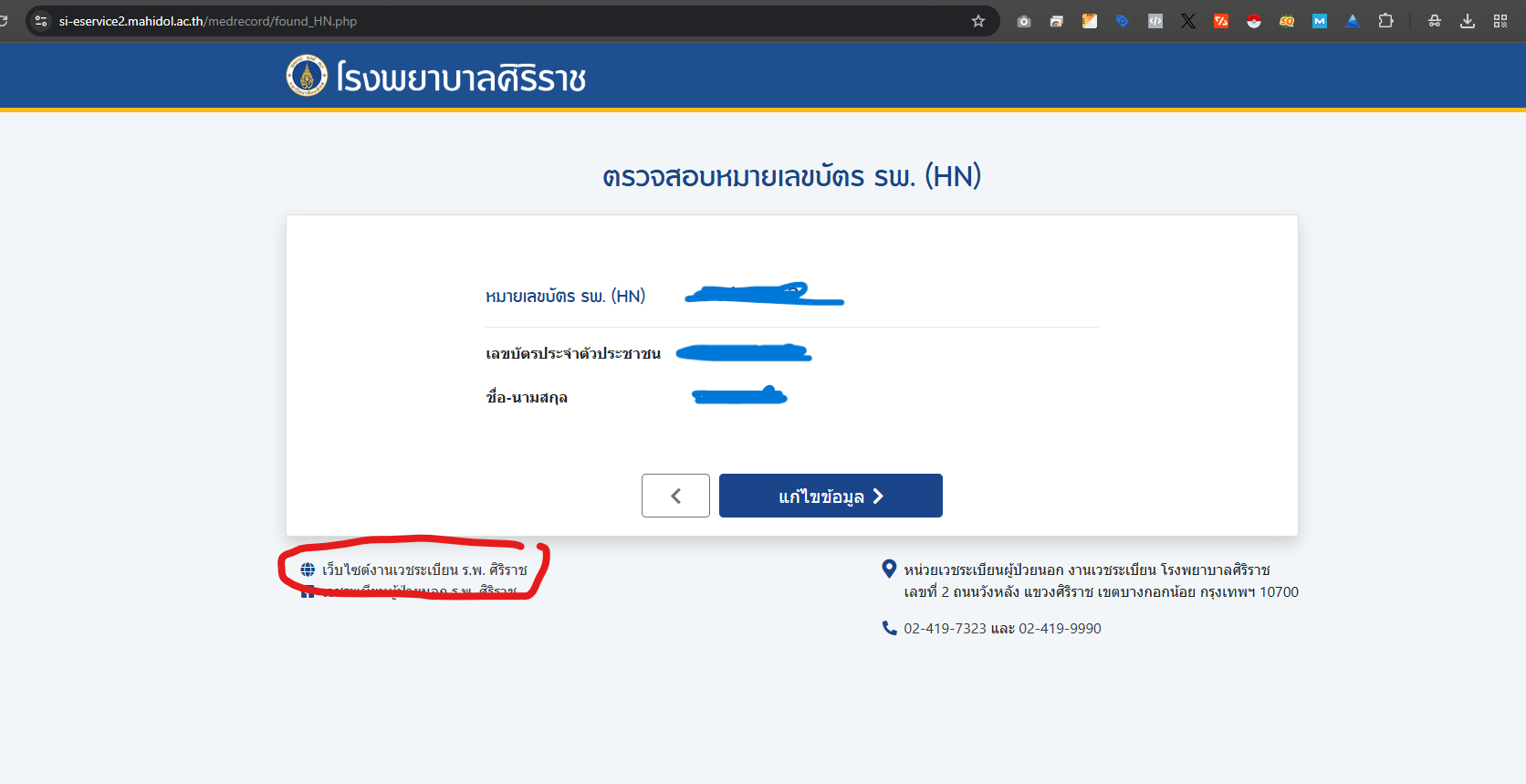Click the เลขที่ 2 ถนนวังหลัง address line
Image resolution: width=1526 pixels, height=784 pixels.
pos(1101,591)
